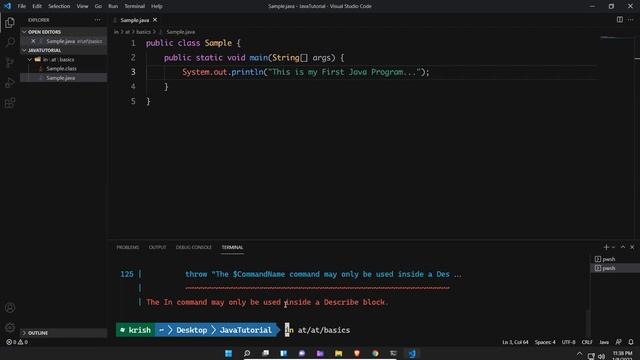Screen dimensions: 640x360
Task: Open the Run menu
Action: point(113,6)
